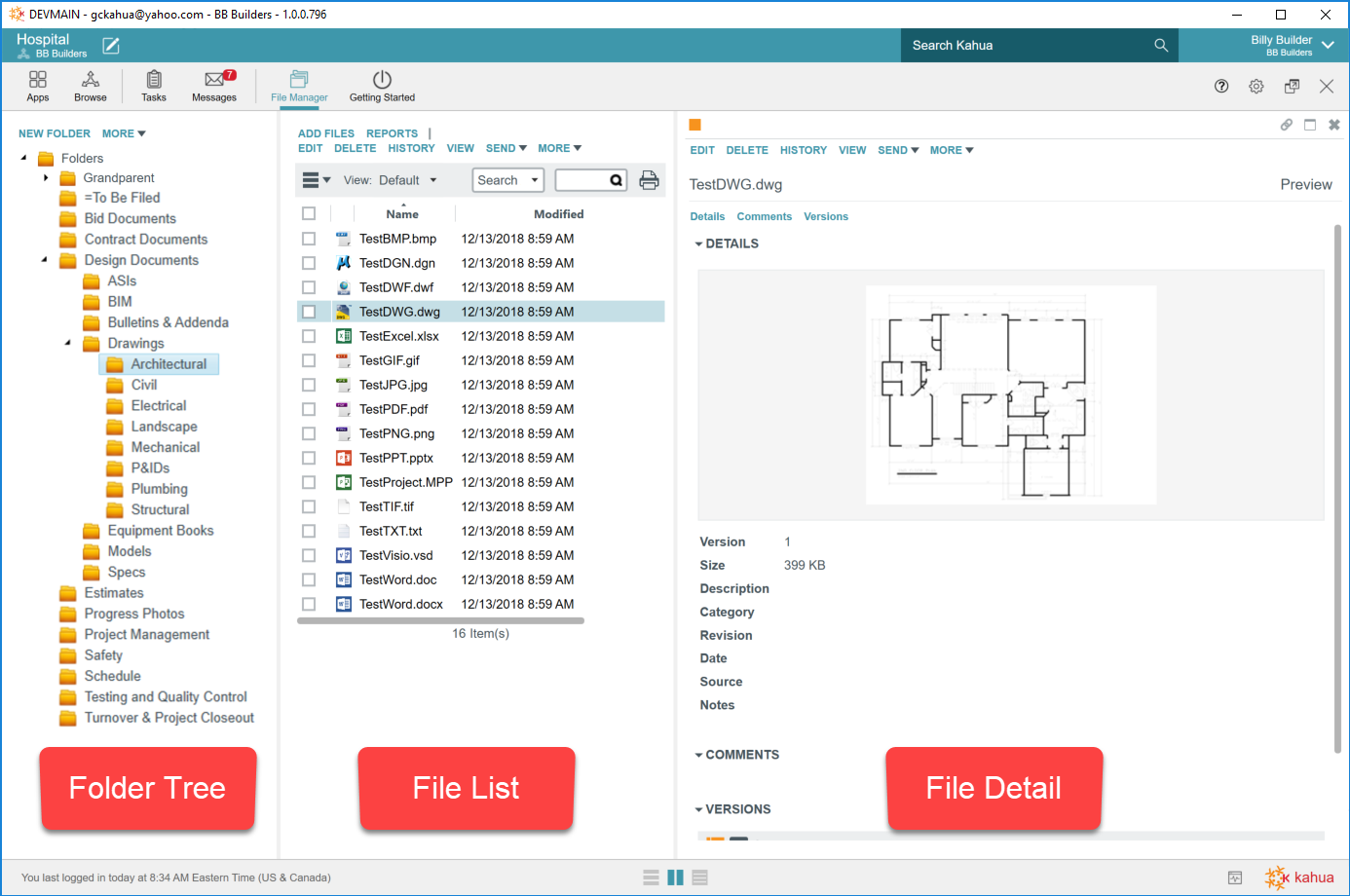
Task: Toggle the select-all checkbox in header
Action: [309, 213]
